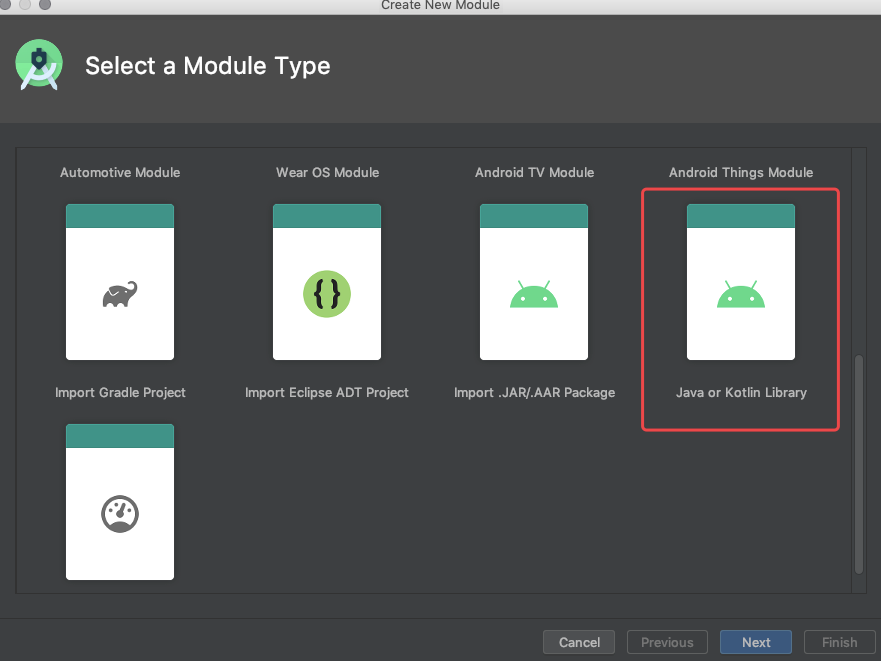The height and width of the screenshot is (661, 881).
Task: Click the Android Studio logo in header
Action: [39, 65]
